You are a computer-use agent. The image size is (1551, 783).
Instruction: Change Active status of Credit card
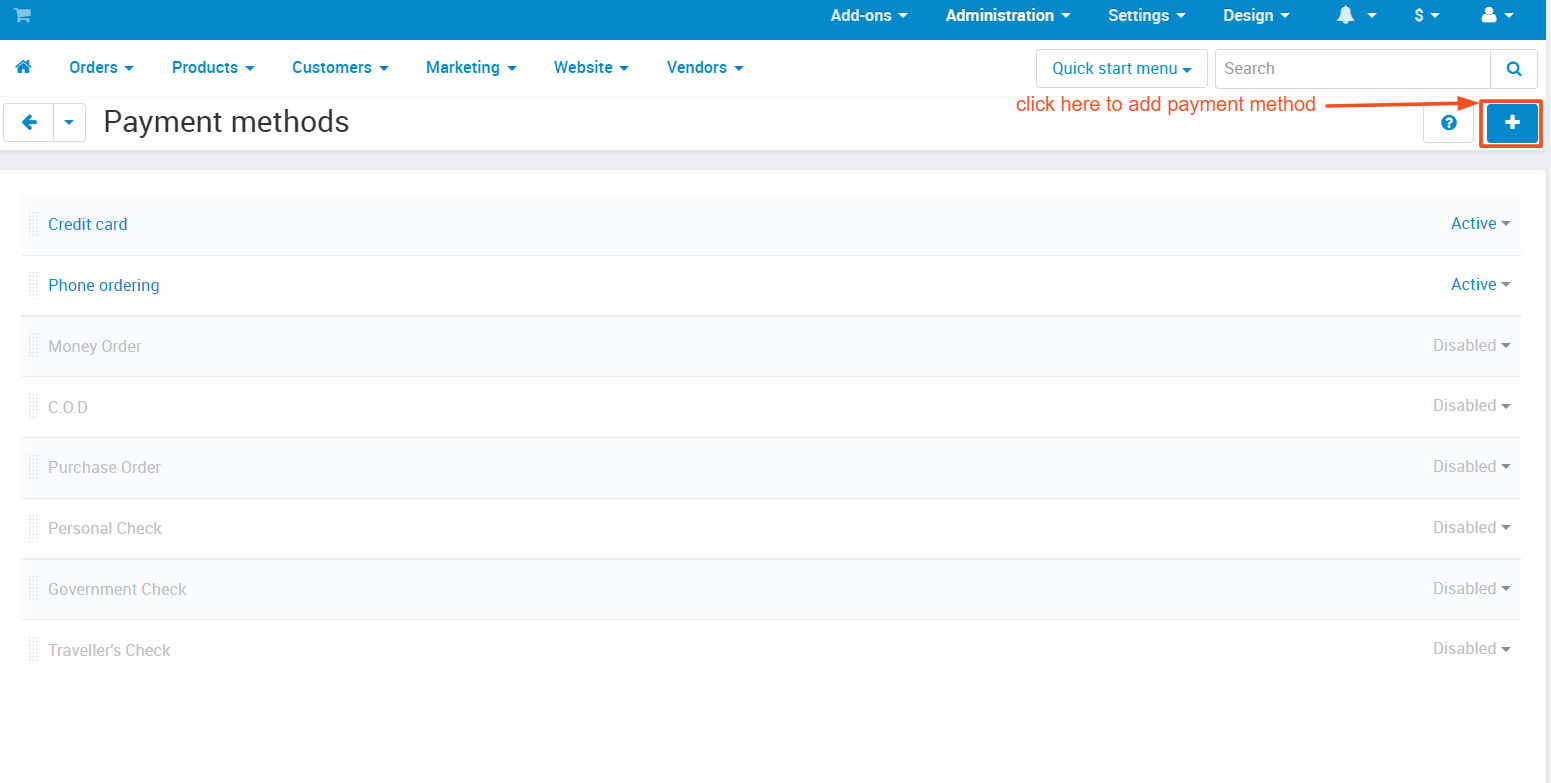1480,224
